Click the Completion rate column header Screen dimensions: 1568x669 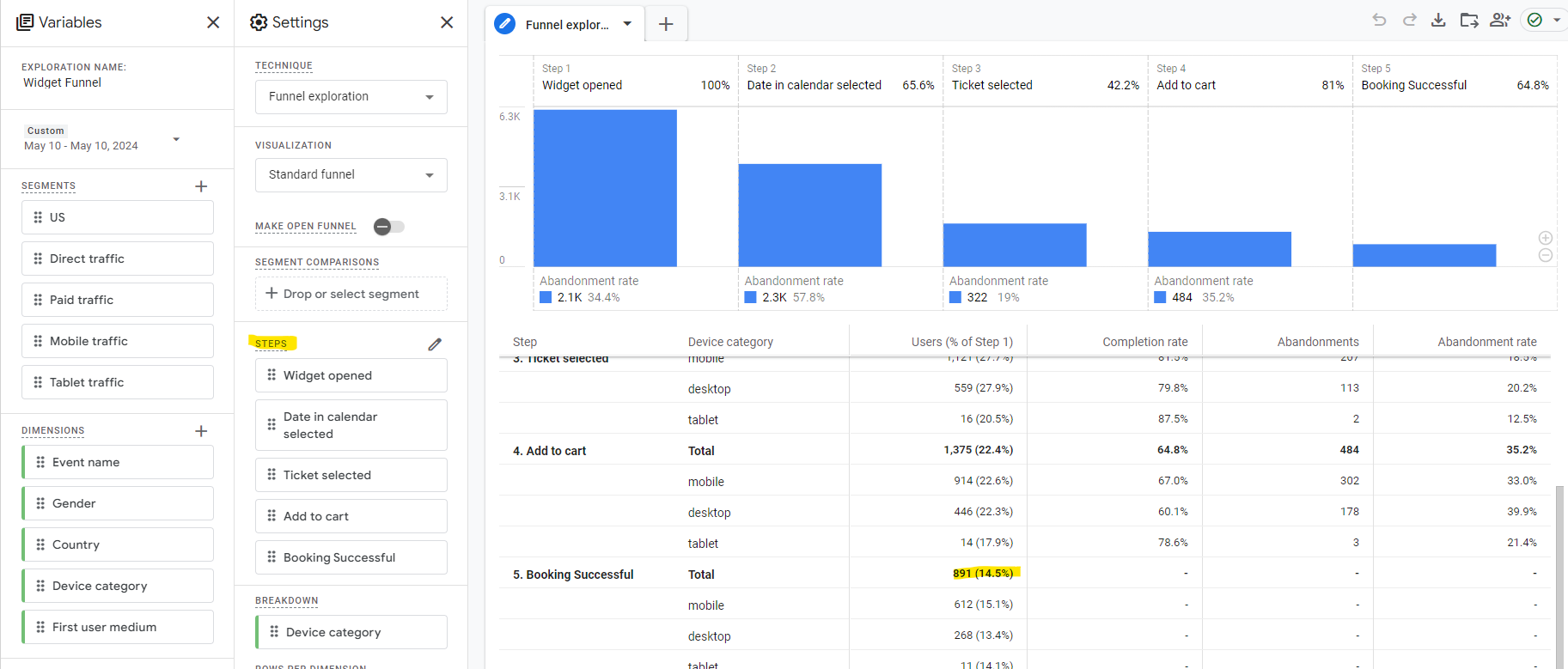click(x=1145, y=342)
